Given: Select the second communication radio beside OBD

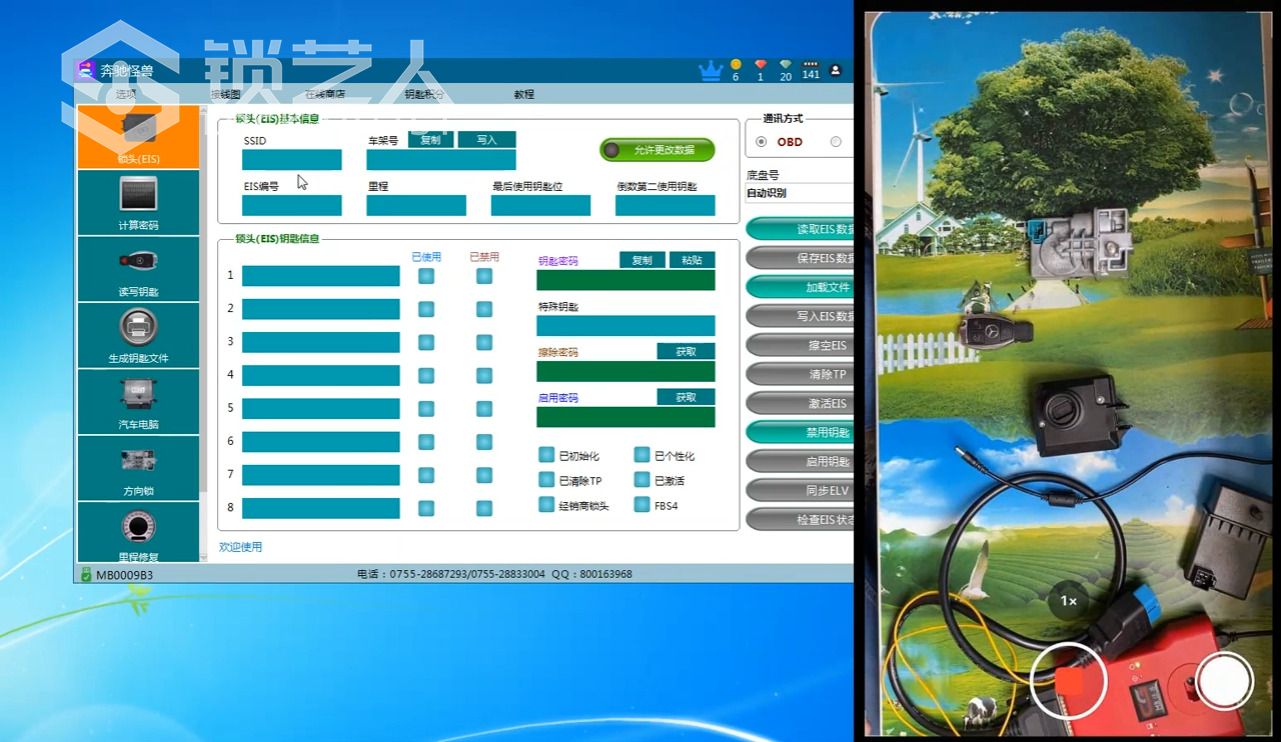Looking at the screenshot, I should coord(836,142).
